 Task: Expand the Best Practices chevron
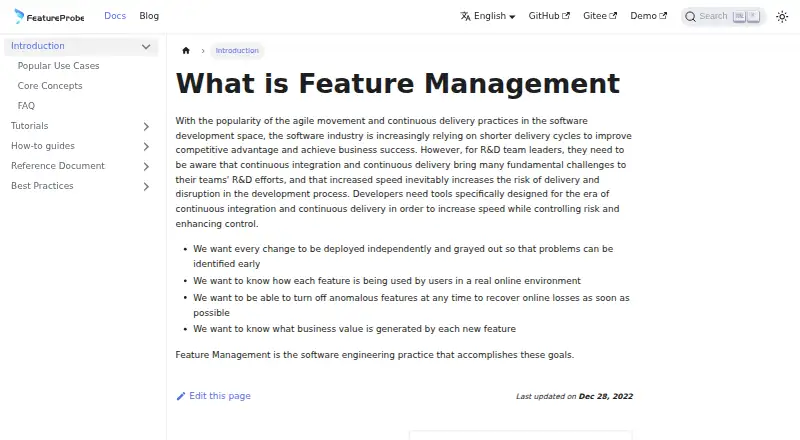146,186
